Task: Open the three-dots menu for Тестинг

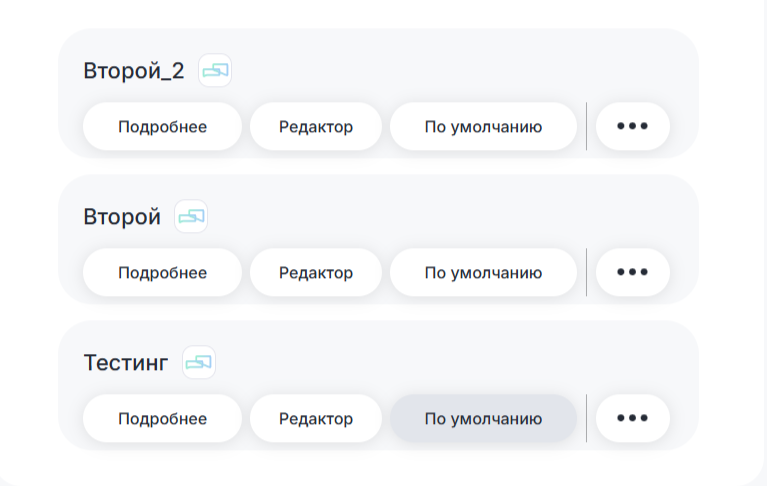Action: (632, 419)
